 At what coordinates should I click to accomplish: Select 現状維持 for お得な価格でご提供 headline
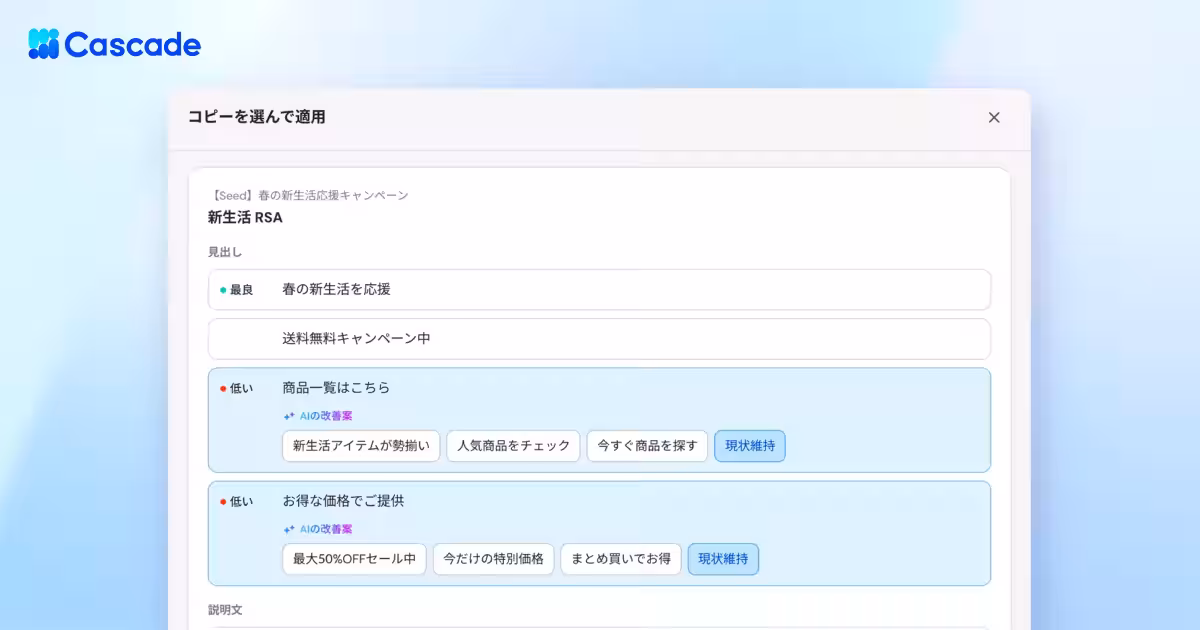coord(723,559)
